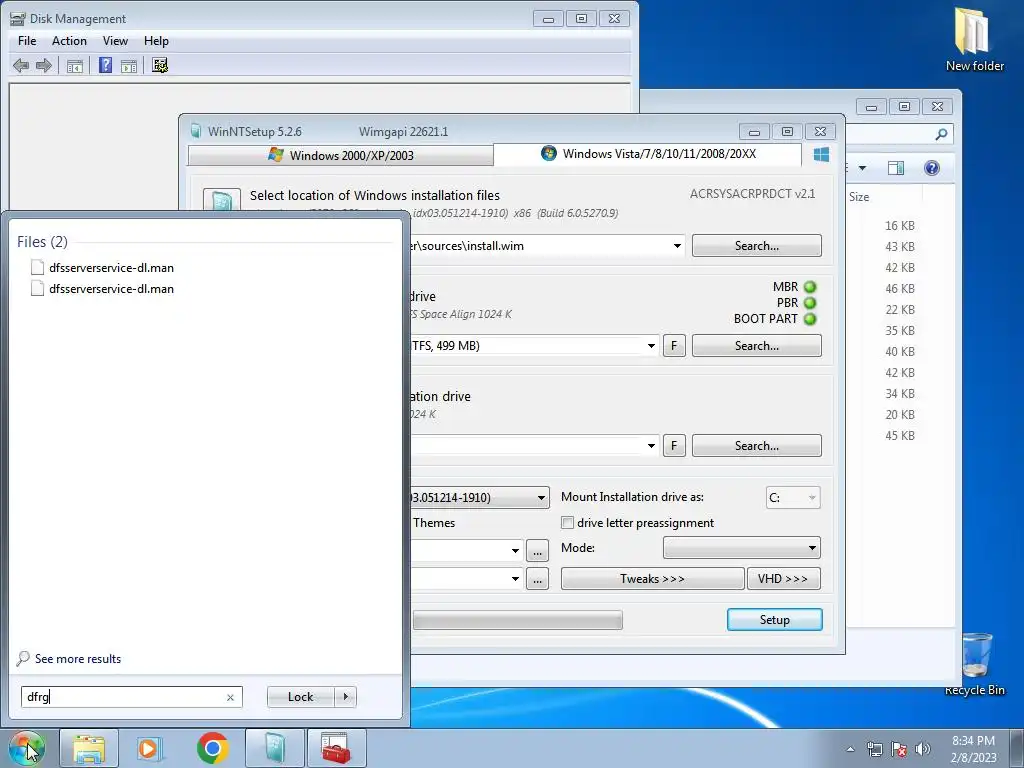Expand the boot drive dropdown
Viewport: 1024px width, 768px height.
point(651,346)
